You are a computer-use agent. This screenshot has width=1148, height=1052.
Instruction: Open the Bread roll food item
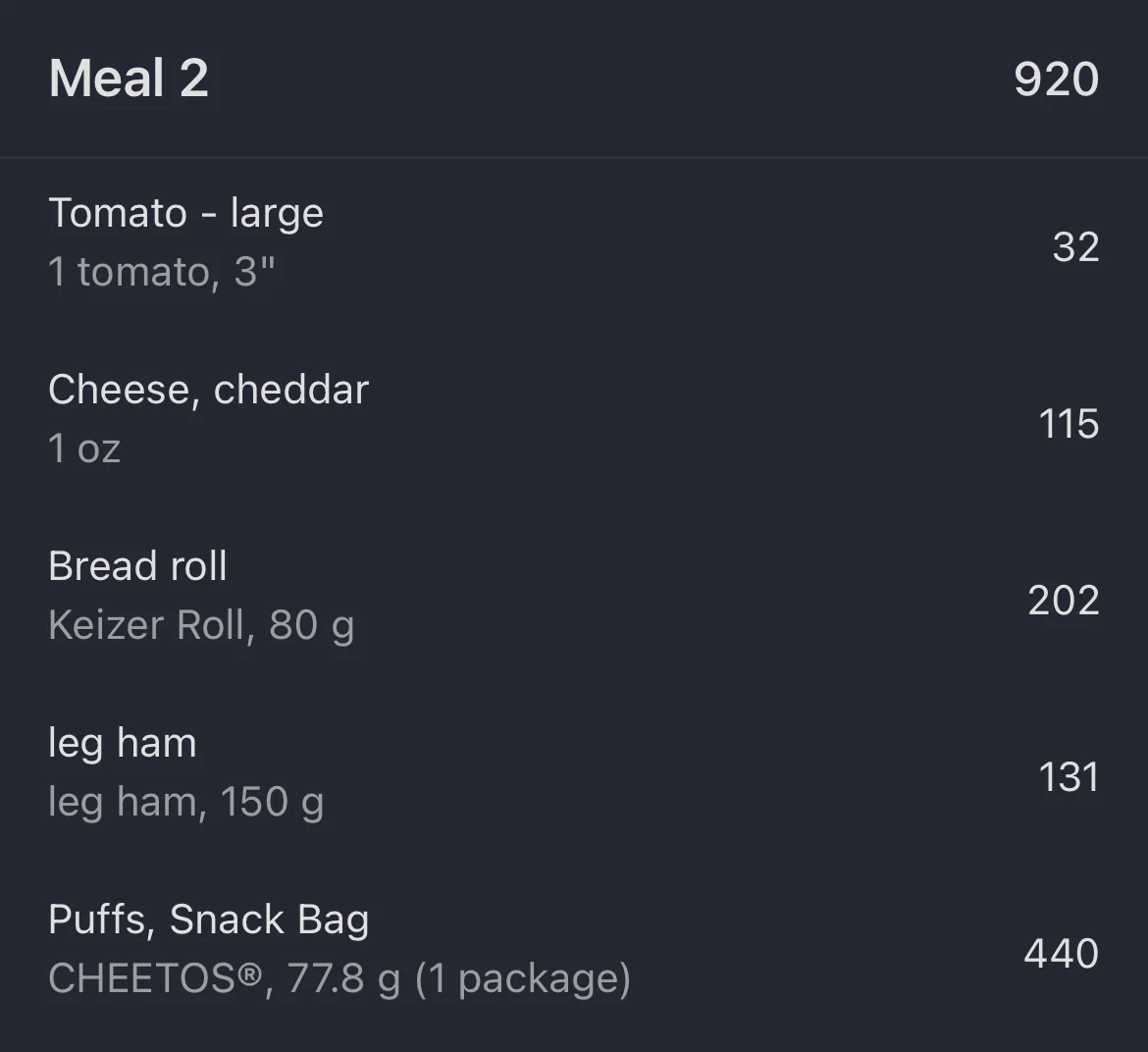137,566
